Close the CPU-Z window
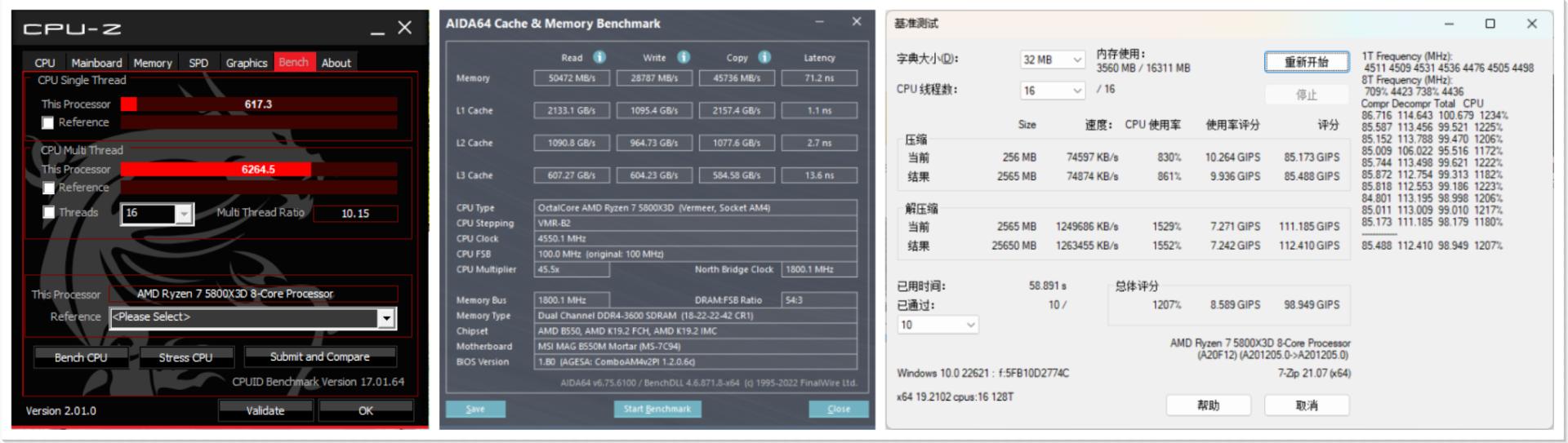 (404, 28)
